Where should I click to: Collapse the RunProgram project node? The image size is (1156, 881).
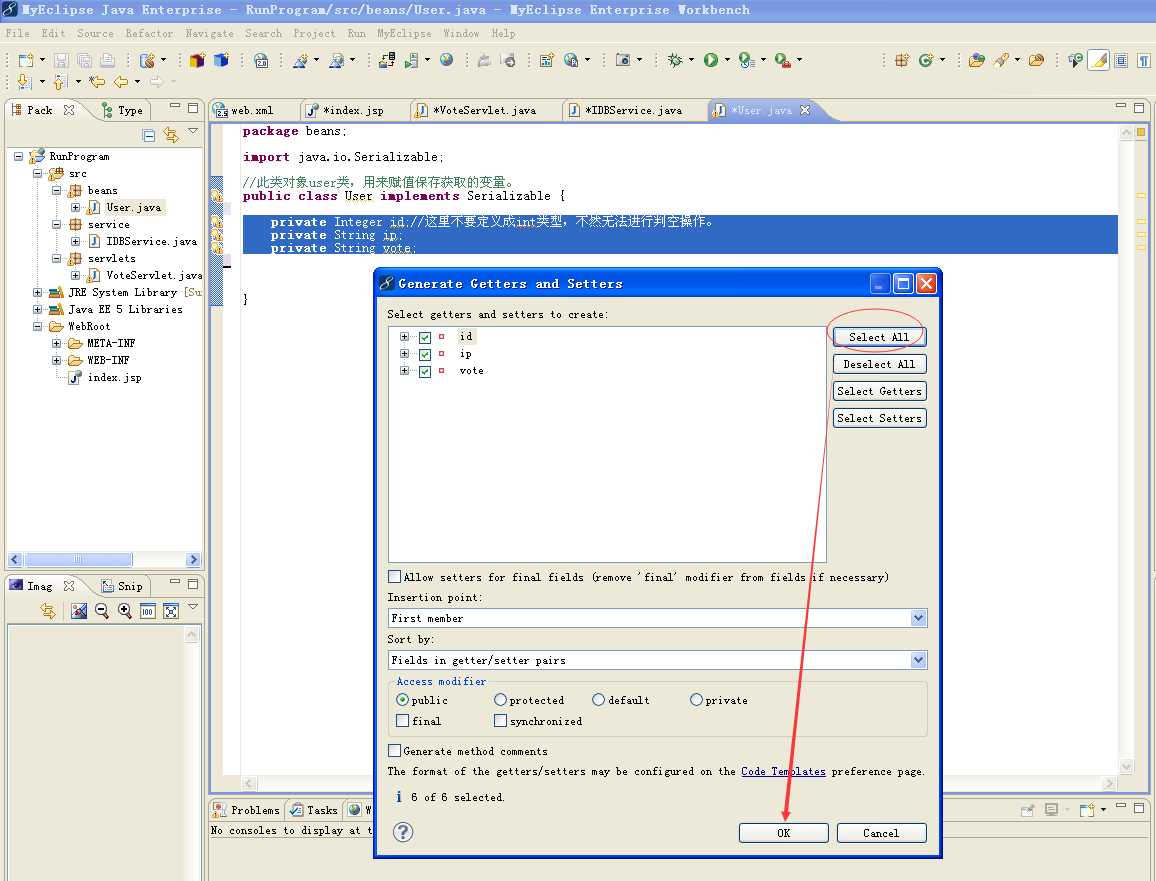point(18,156)
